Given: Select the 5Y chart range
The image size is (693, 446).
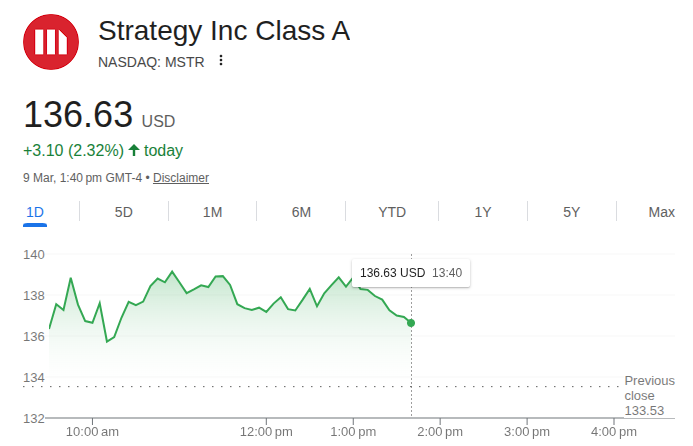Looking at the screenshot, I should tap(571, 212).
